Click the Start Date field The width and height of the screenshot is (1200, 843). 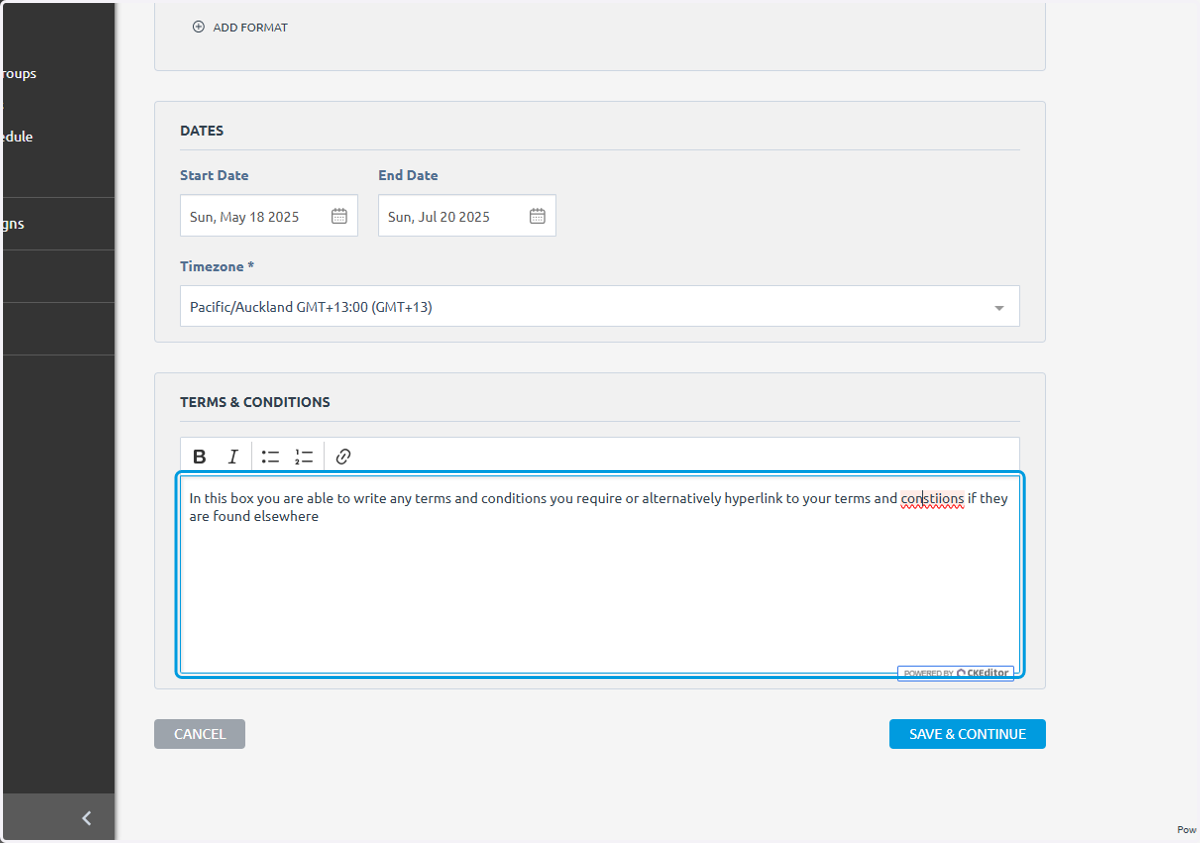tap(269, 216)
